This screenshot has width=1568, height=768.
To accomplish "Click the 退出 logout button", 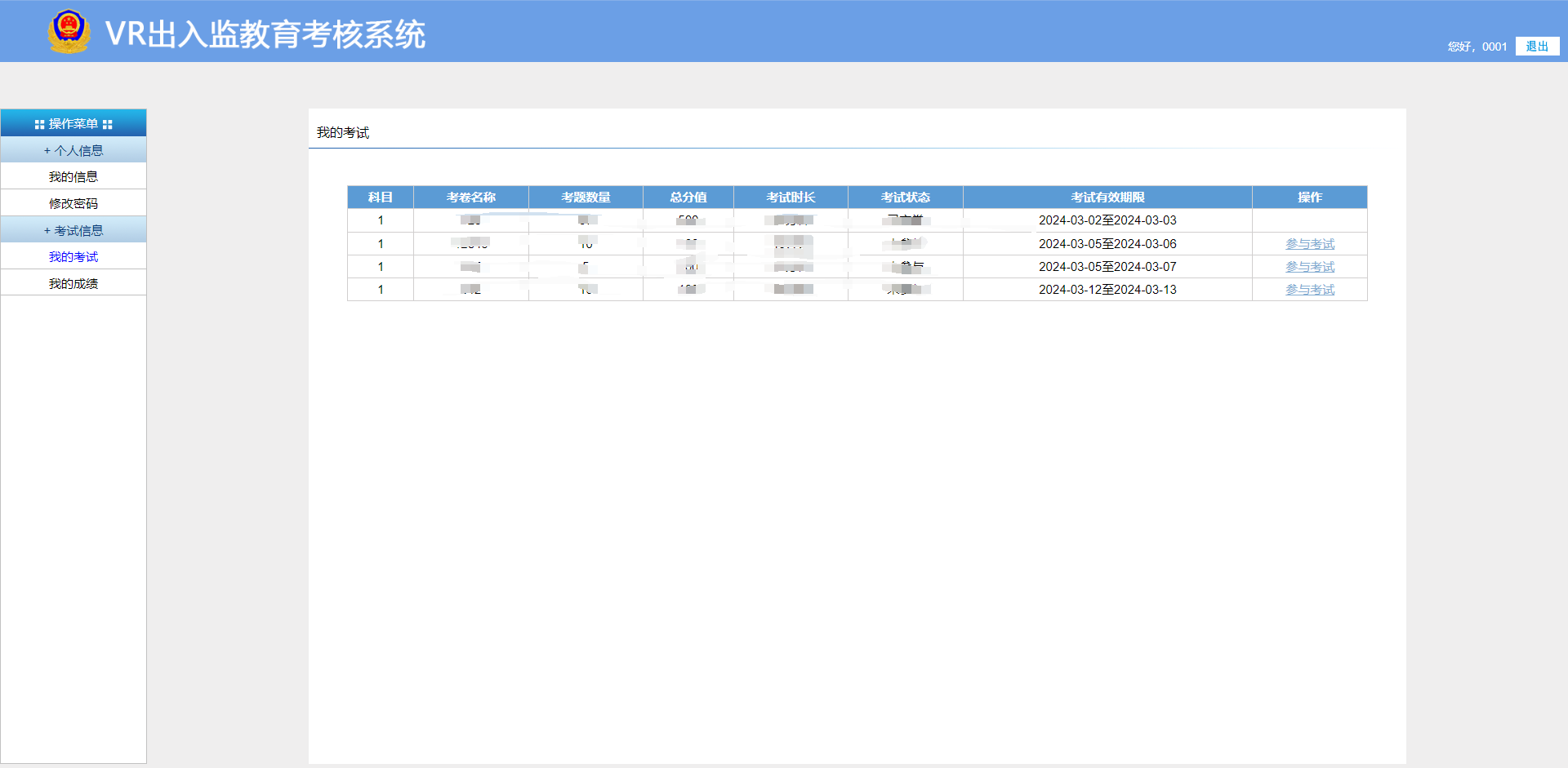I will pyautogui.click(x=1536, y=47).
